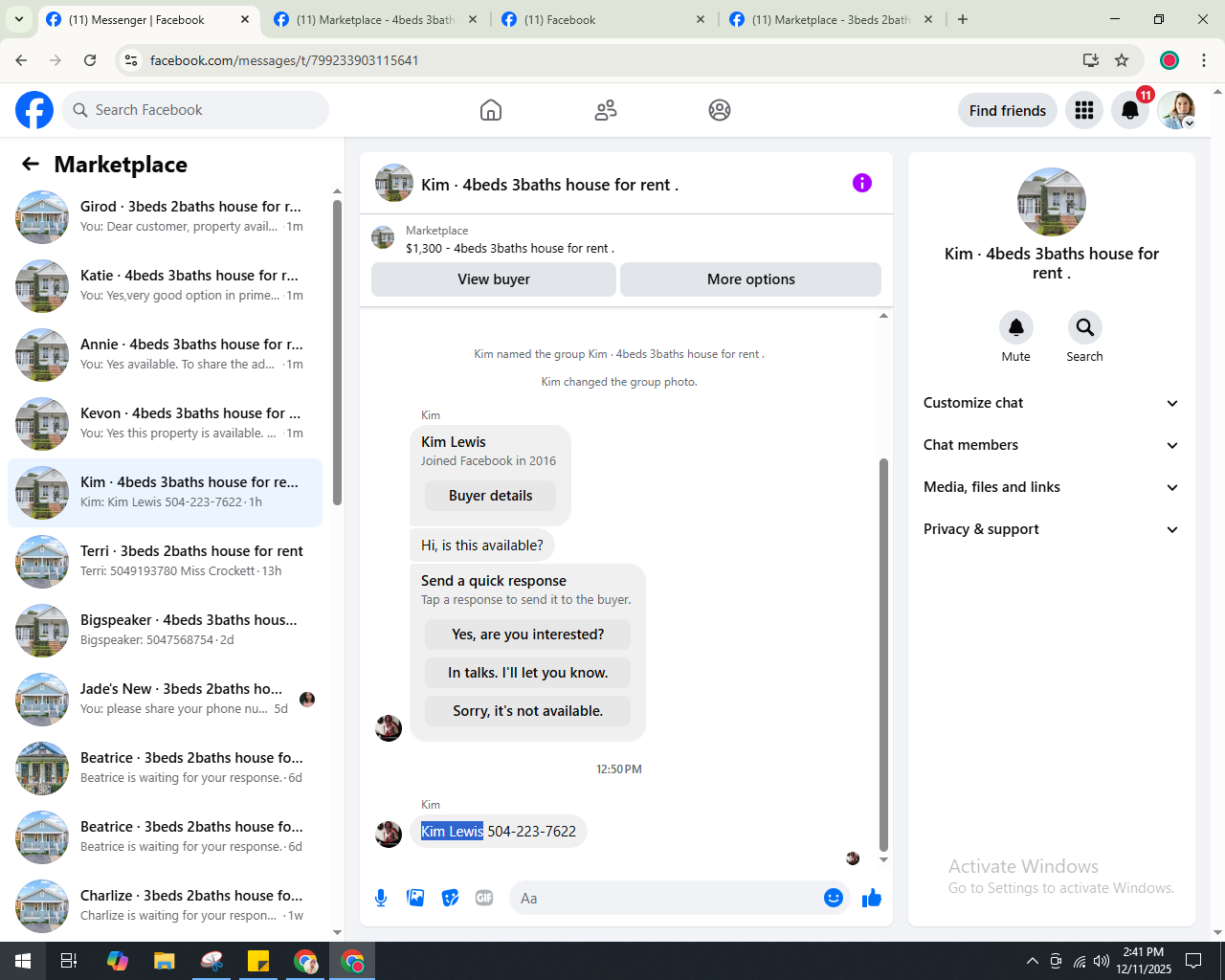1225x980 pixels.
Task: Open Task View on taskbar
Action: [x=69, y=961]
